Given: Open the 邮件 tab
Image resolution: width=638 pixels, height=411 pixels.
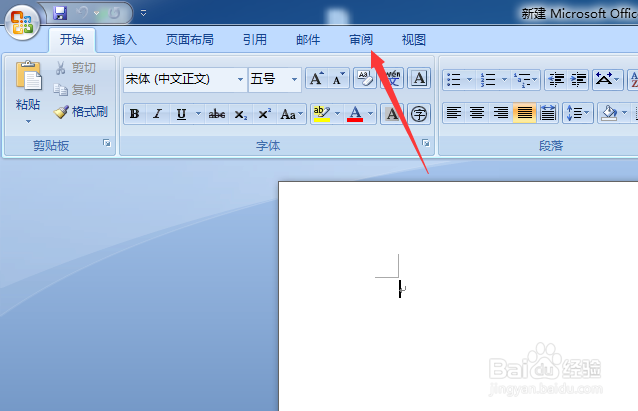Looking at the screenshot, I should [308, 39].
